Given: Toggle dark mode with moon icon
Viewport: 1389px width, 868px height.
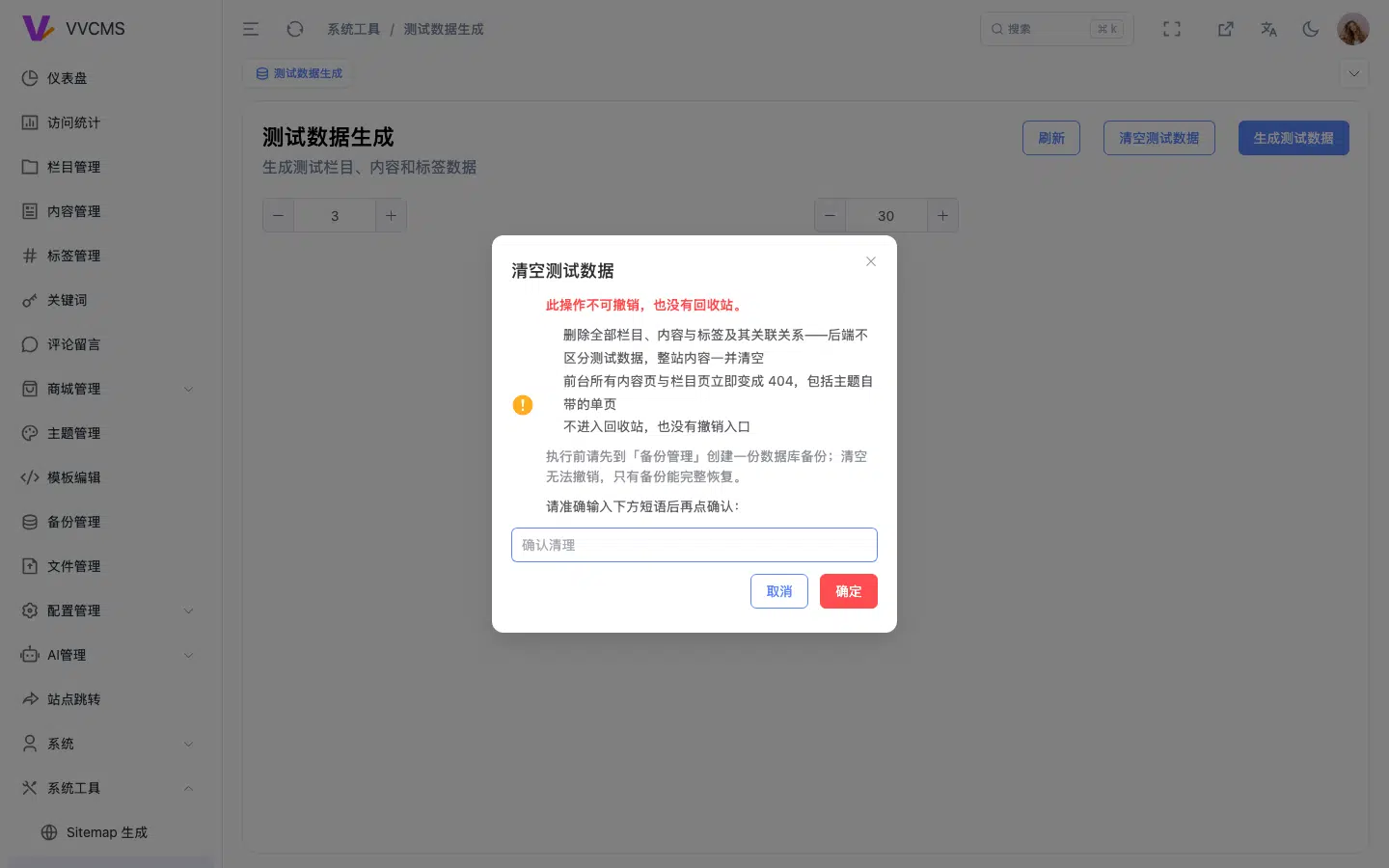Looking at the screenshot, I should tap(1311, 29).
